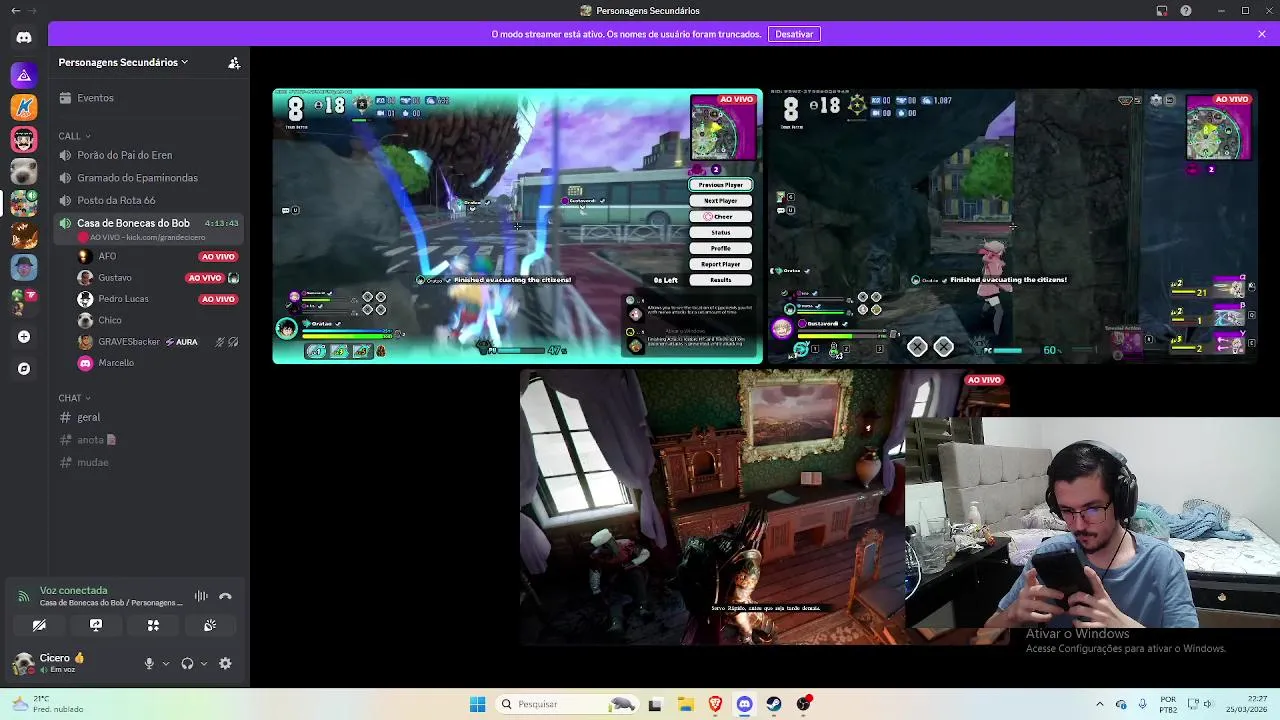This screenshot has height=720, width=1280.
Task: Open user settings gear
Action: point(225,663)
